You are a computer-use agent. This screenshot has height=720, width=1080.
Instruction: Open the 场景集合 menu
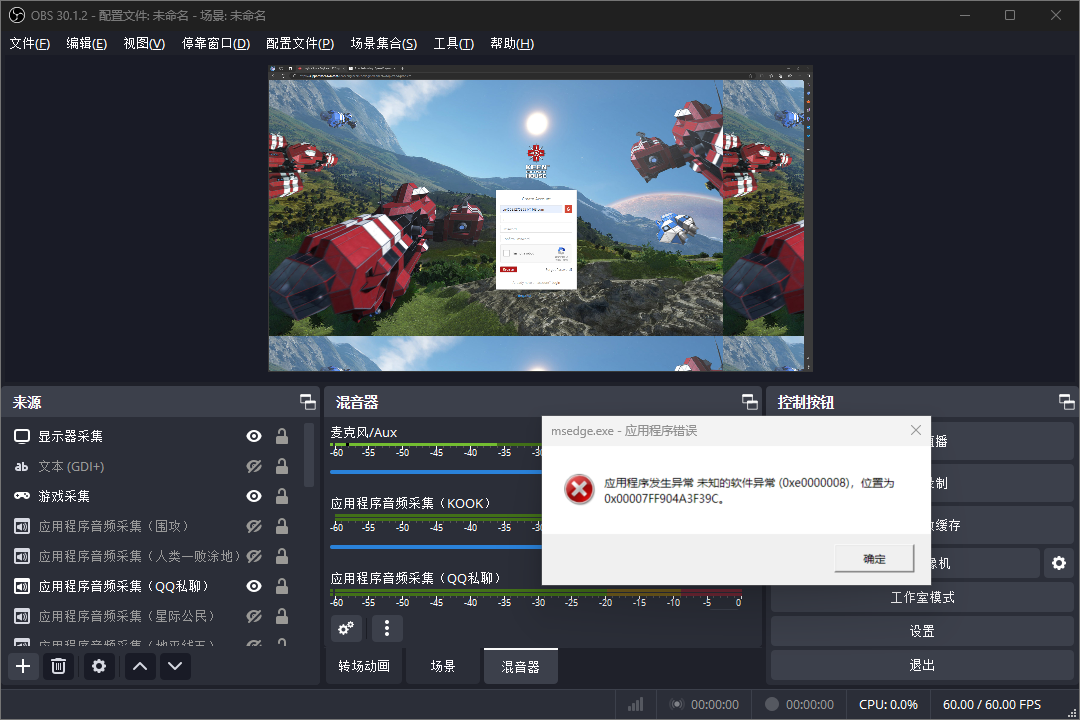point(383,43)
